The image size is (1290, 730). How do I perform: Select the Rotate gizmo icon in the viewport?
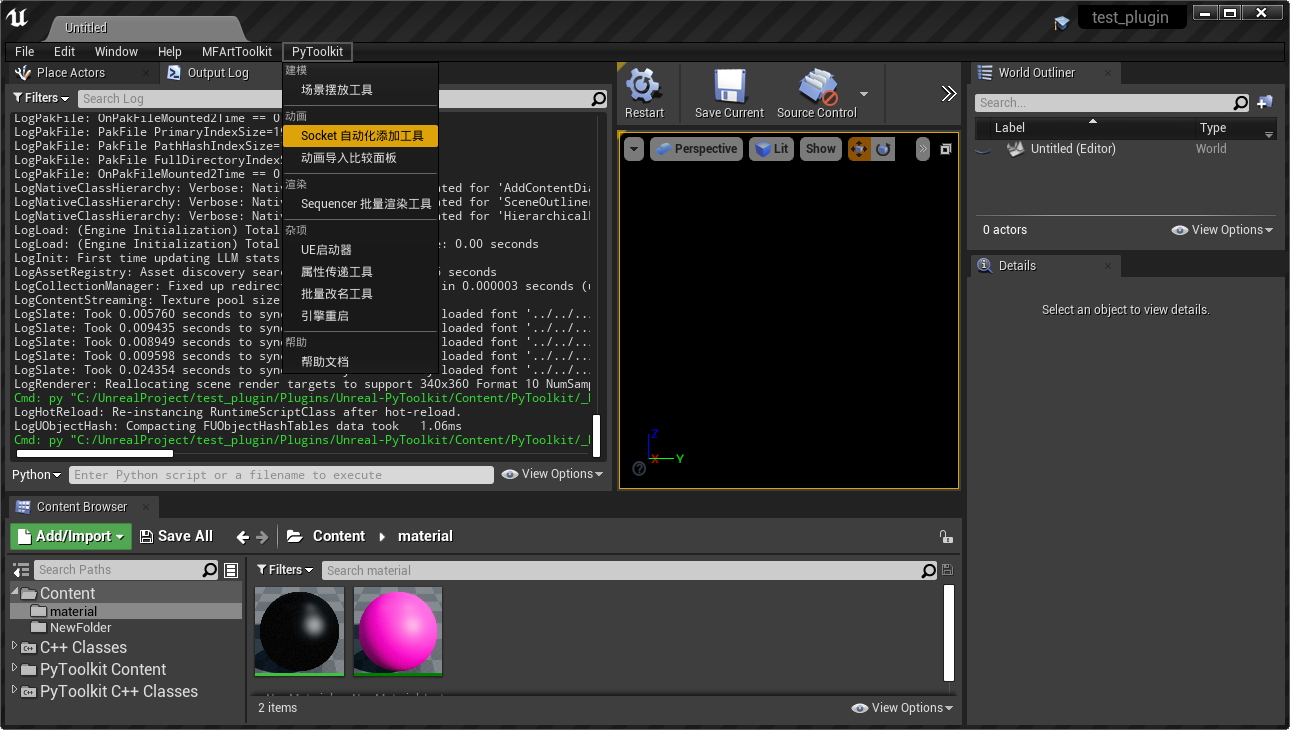884,148
